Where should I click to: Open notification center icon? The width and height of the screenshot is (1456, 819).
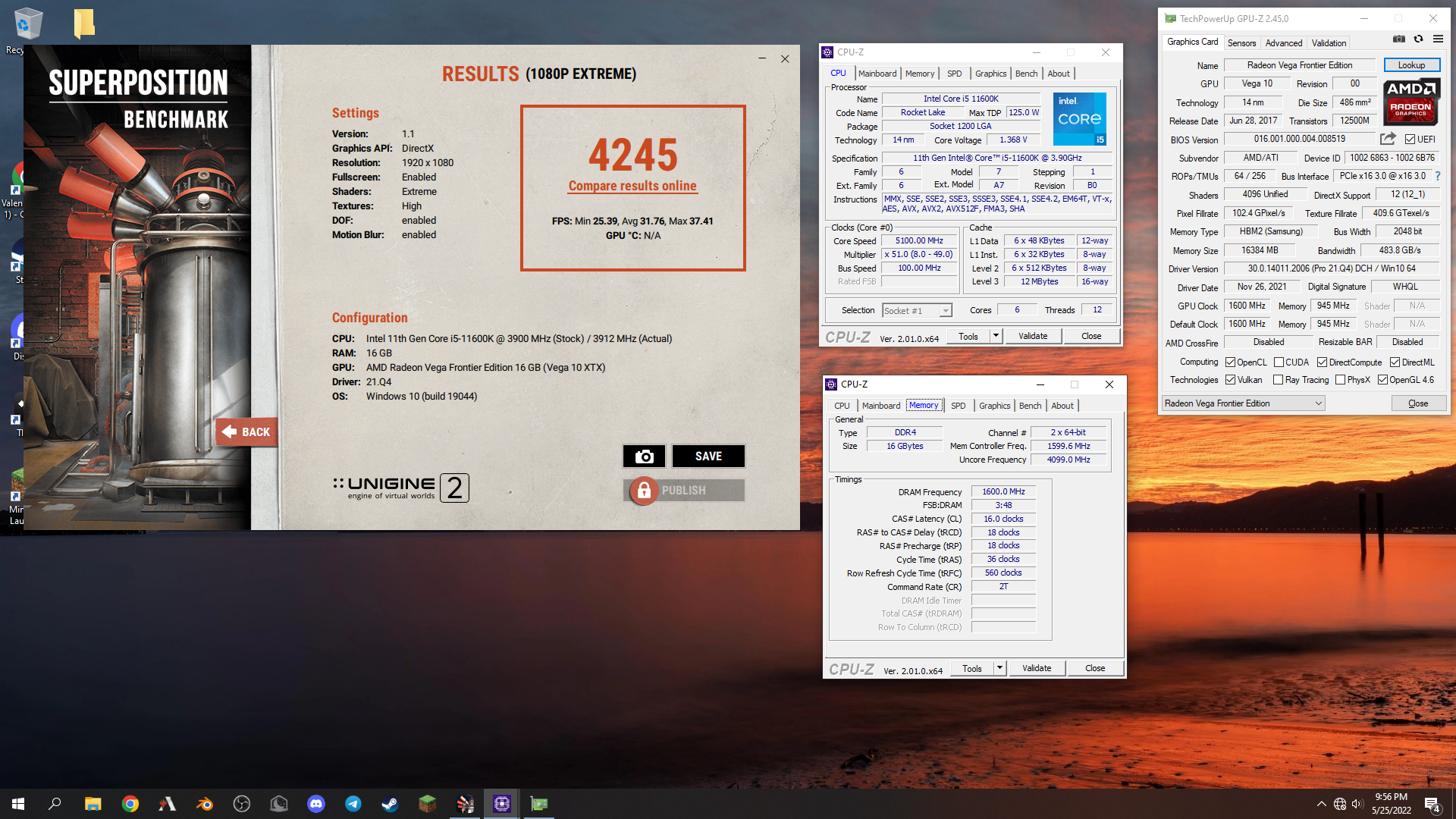(1432, 804)
